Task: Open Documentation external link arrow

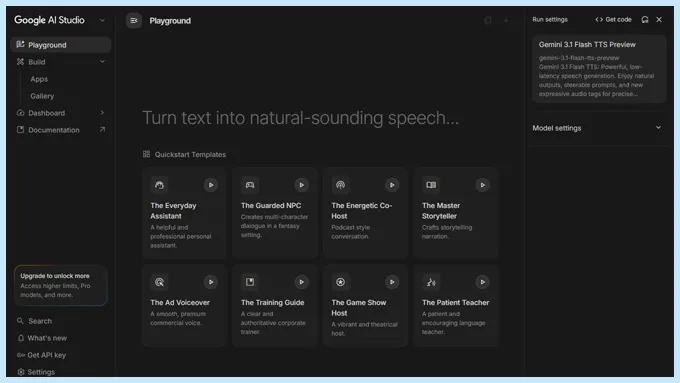Action: tap(102, 129)
